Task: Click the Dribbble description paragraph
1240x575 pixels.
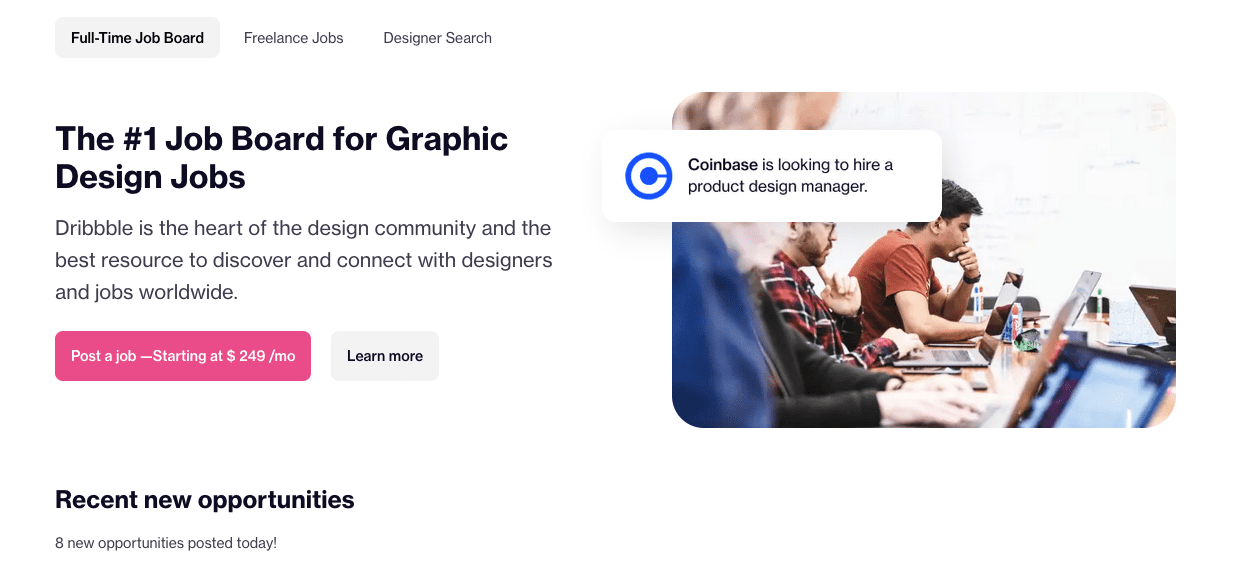Action: [x=304, y=260]
